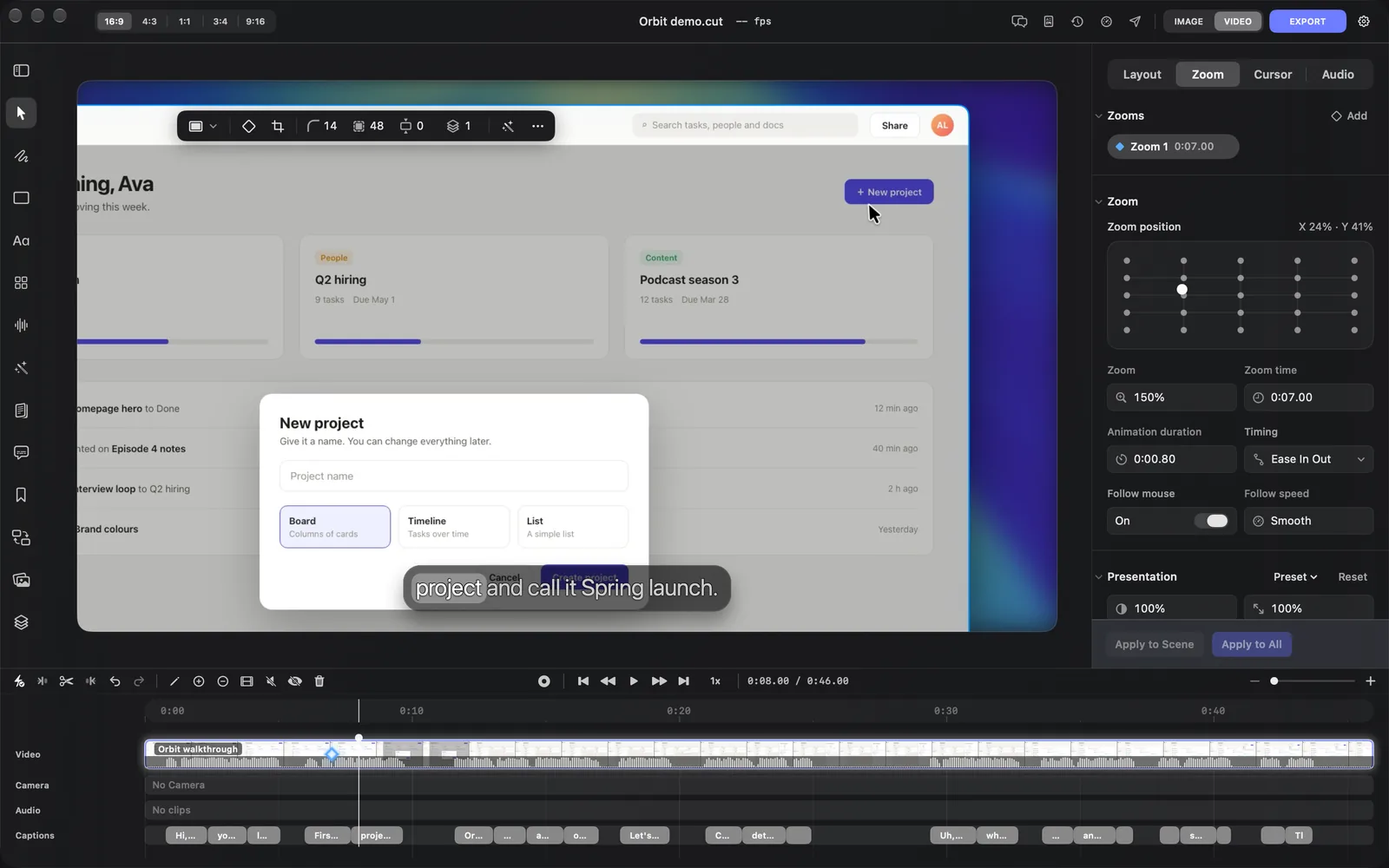Open the Preset dropdown
This screenshot has height=868, width=1389.
pyautogui.click(x=1295, y=577)
